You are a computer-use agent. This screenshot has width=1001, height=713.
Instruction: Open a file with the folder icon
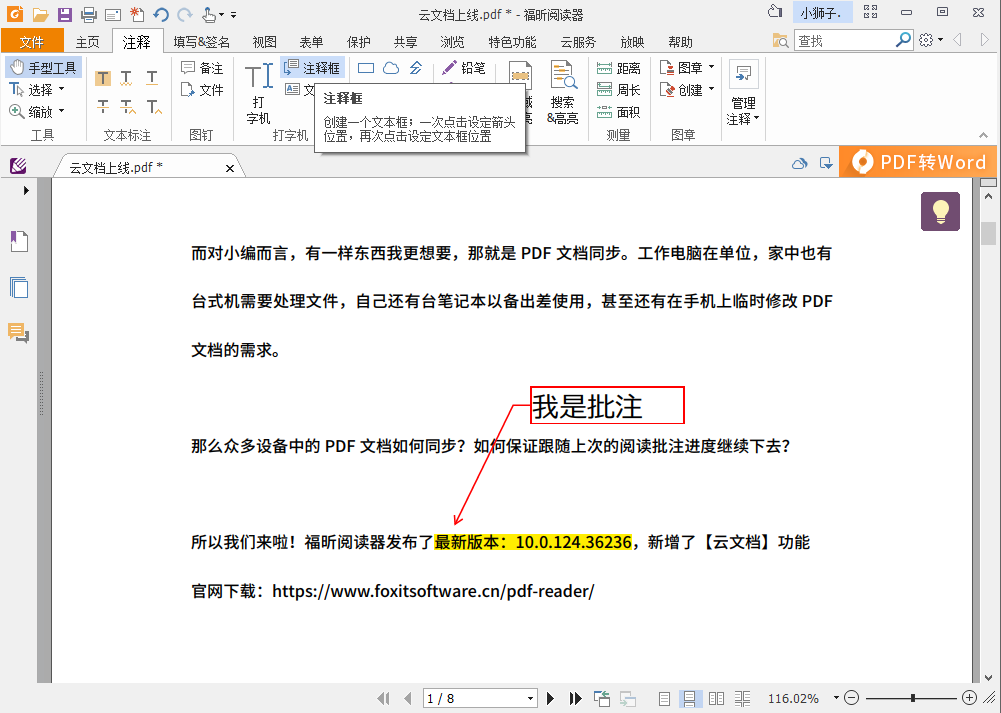40,13
